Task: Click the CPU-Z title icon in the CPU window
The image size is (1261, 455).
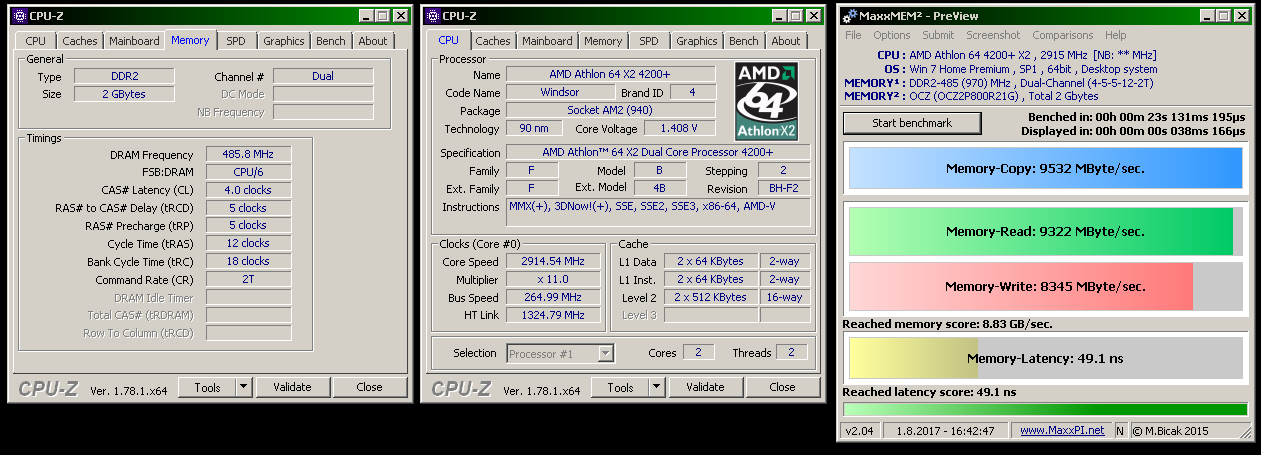Action: (x=432, y=15)
